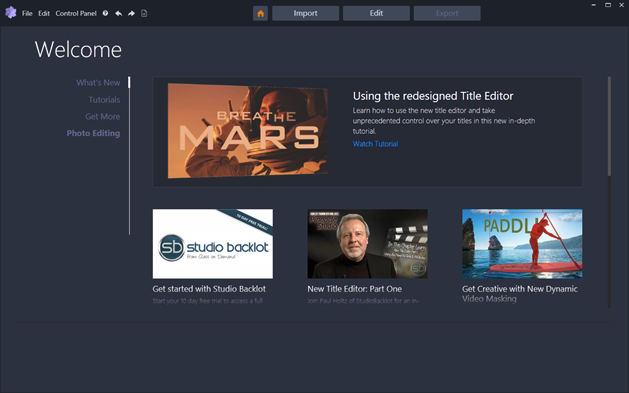Click 'Get Creative with New Dynamic' title
This screenshot has width=629, height=393.
click(x=519, y=289)
